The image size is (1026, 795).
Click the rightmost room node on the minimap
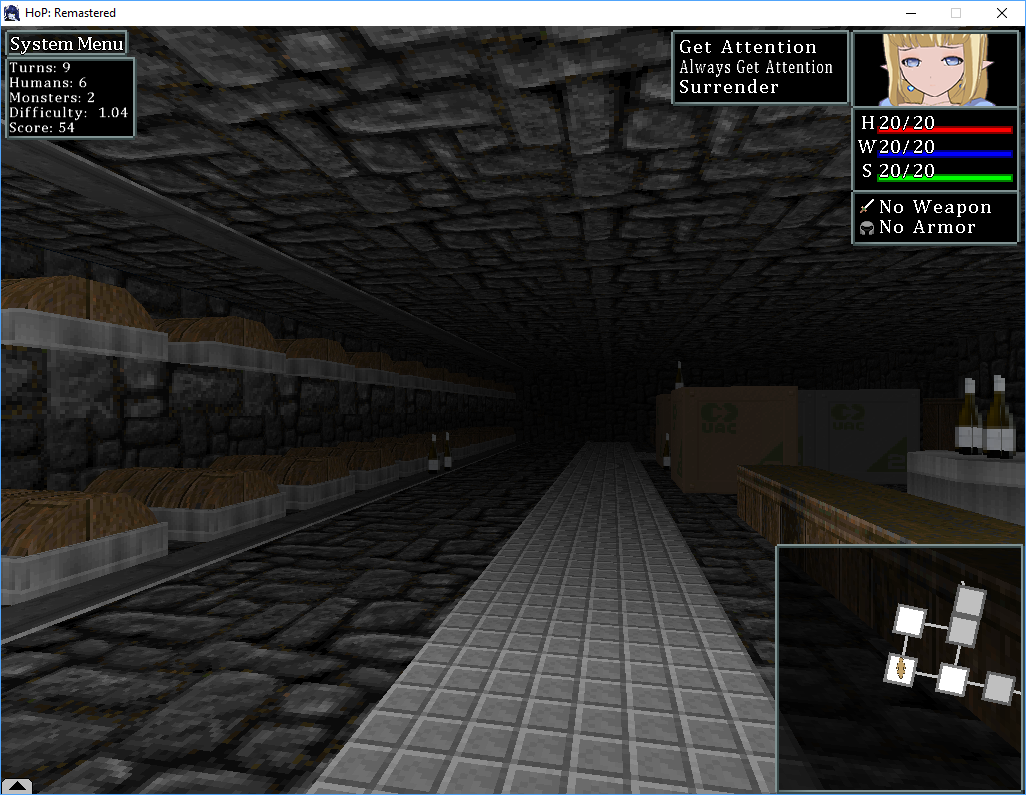click(996, 687)
